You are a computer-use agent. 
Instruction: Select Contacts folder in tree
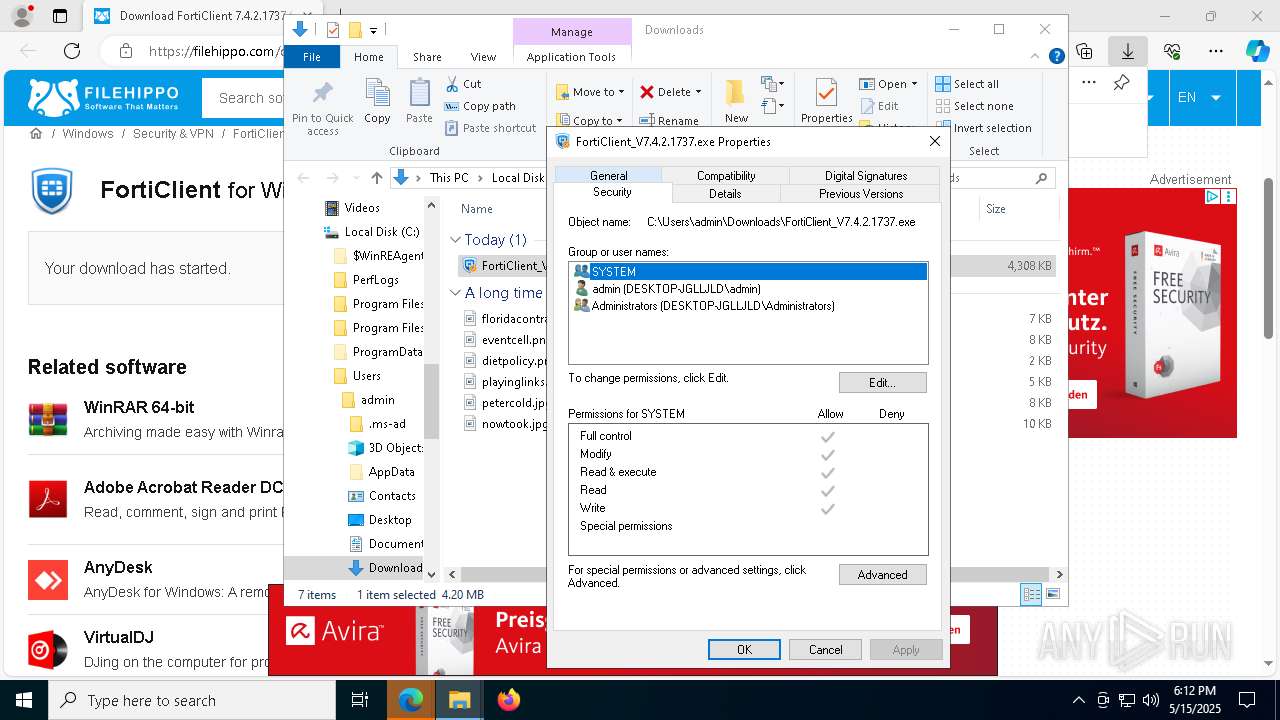(382, 496)
